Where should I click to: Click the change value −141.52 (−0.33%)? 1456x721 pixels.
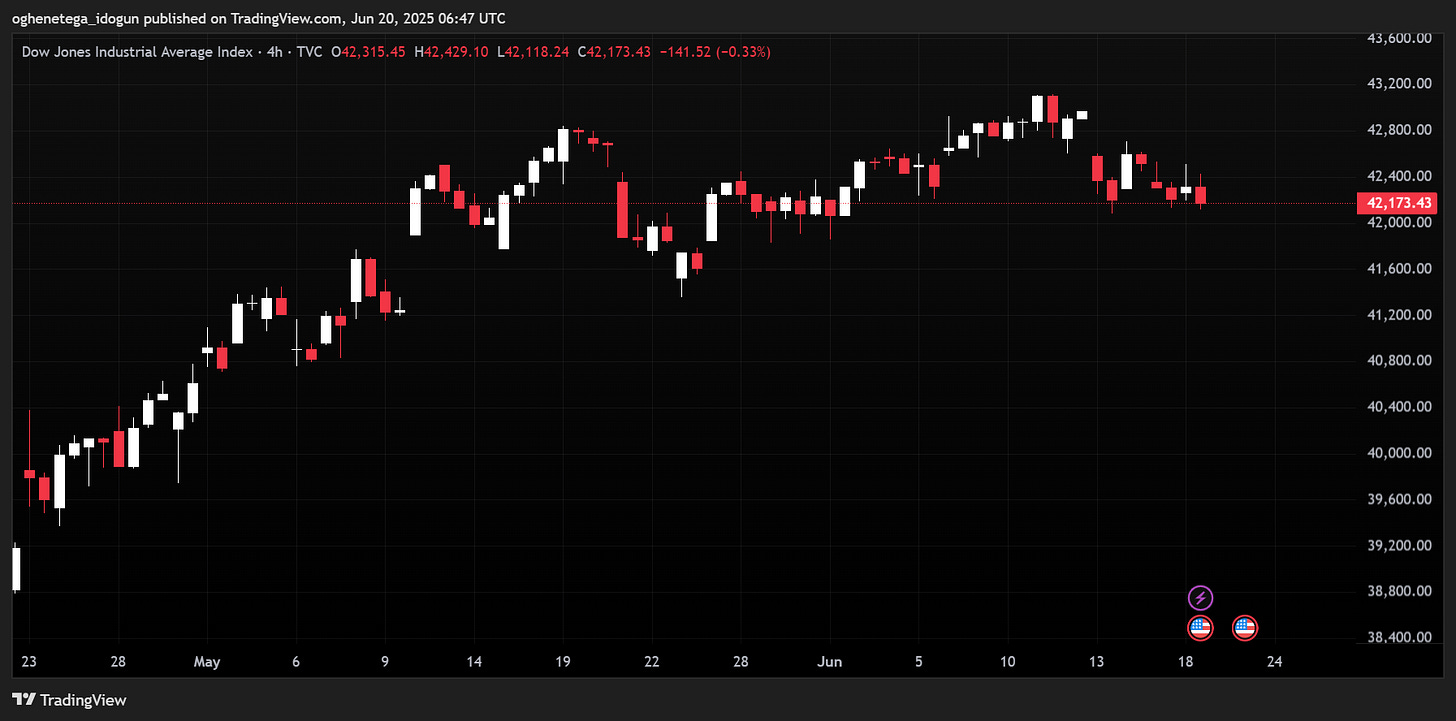(x=716, y=51)
